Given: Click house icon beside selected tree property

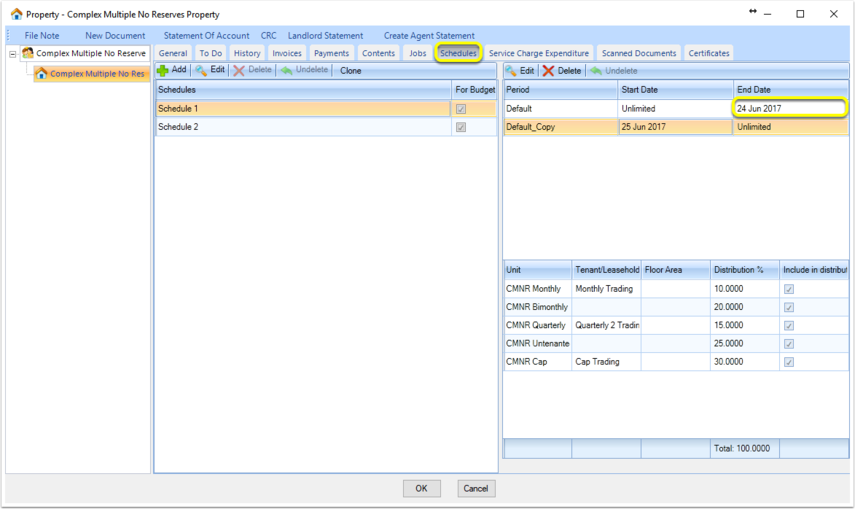Looking at the screenshot, I should (41, 73).
